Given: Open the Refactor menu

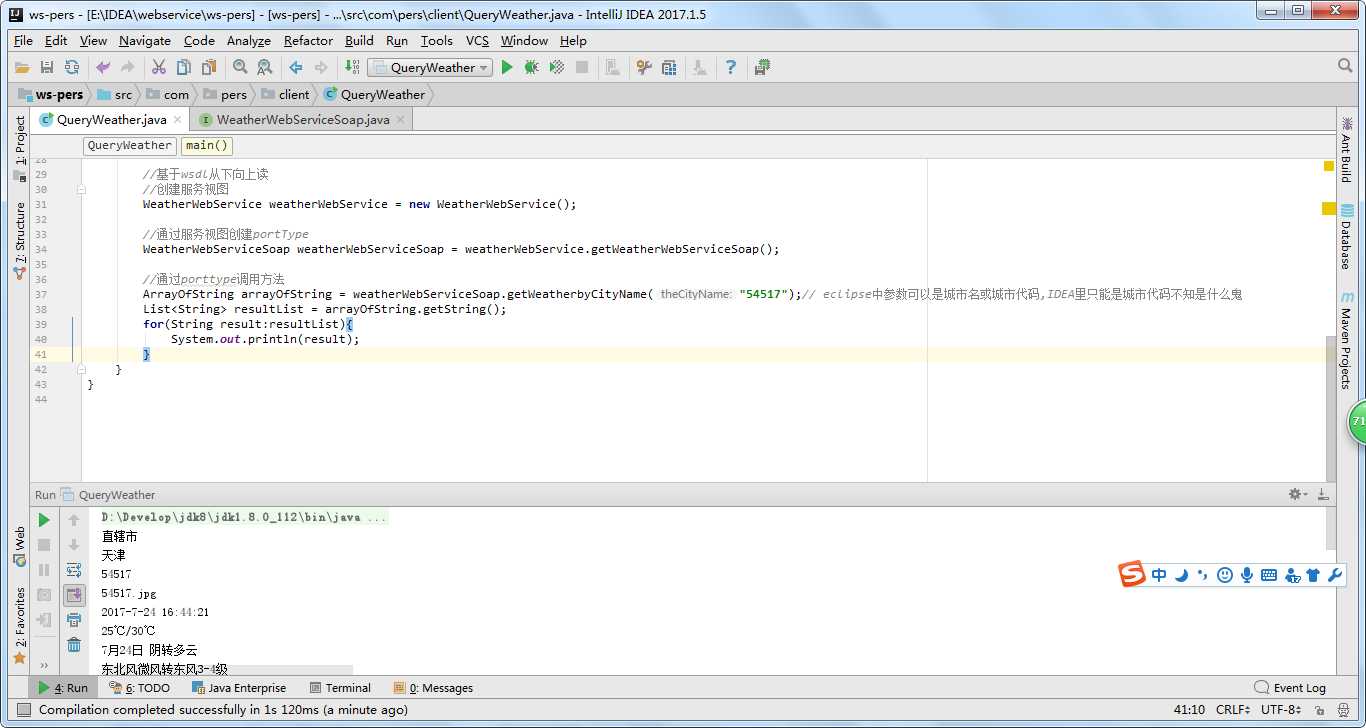Looking at the screenshot, I should click(x=308, y=41).
